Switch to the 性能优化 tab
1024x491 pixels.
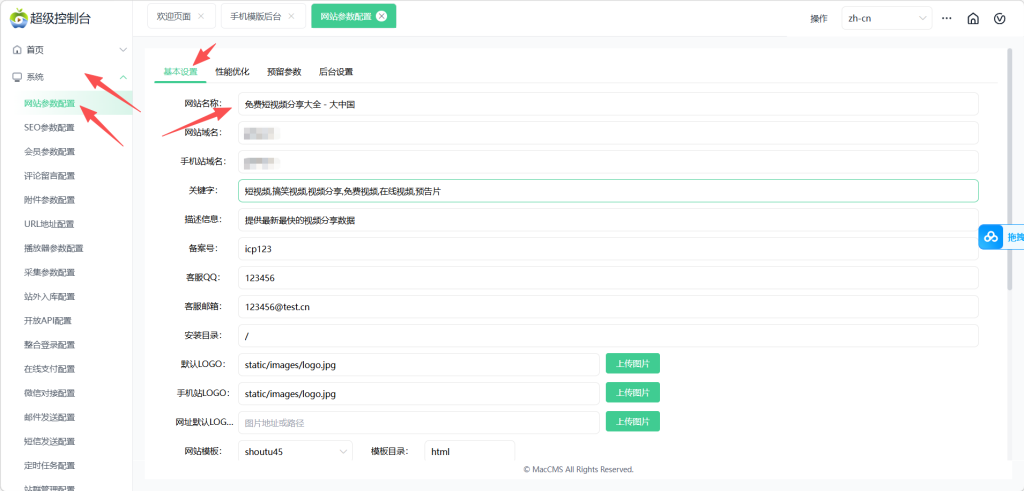(x=232, y=72)
